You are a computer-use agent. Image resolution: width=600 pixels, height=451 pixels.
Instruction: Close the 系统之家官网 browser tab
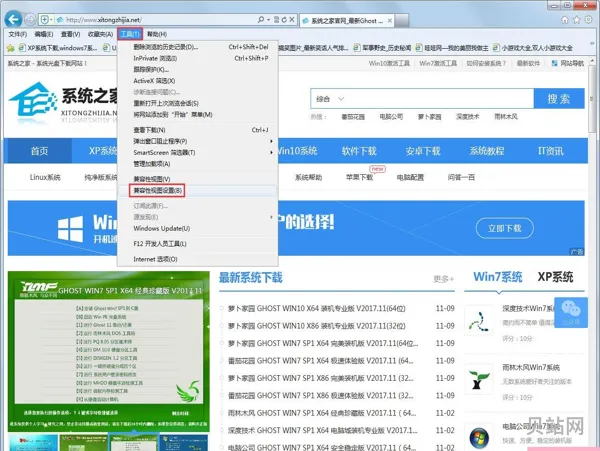tap(390, 21)
